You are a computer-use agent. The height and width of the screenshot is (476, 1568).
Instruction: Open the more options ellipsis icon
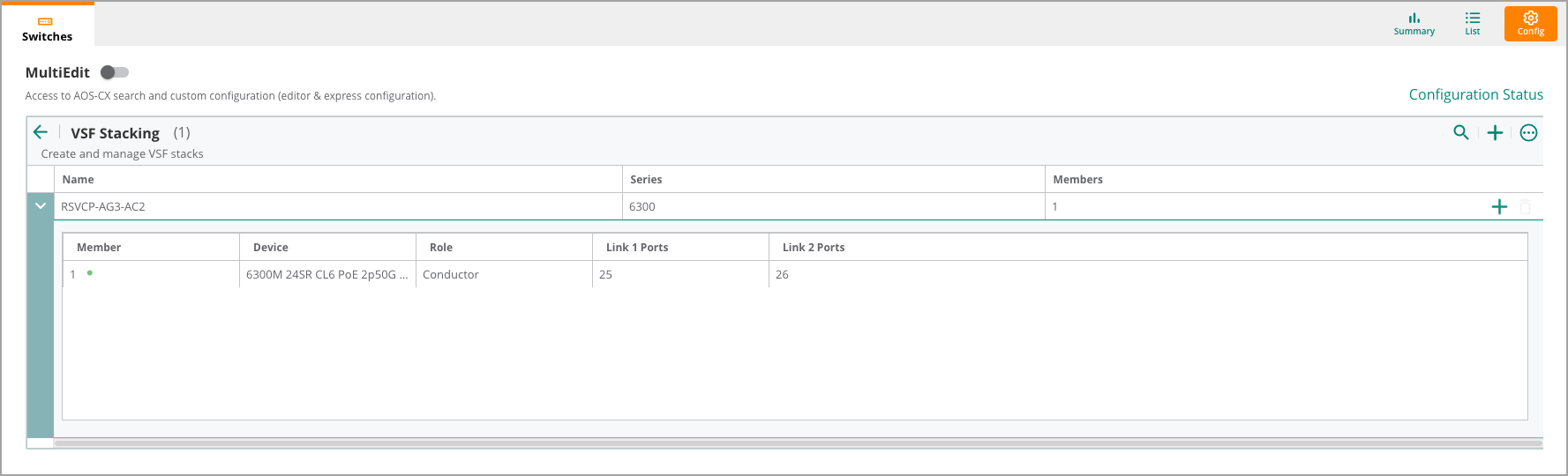[1529, 133]
